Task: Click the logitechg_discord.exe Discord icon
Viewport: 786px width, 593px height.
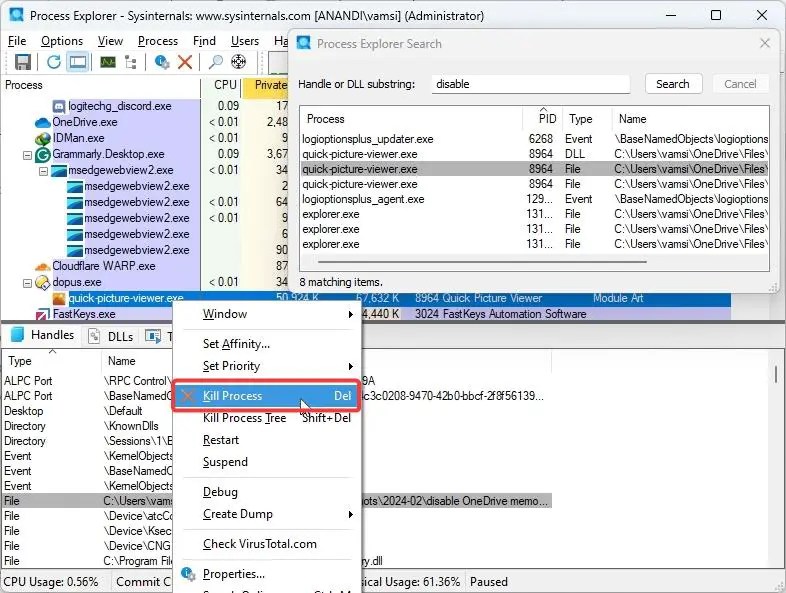Action: tap(59, 106)
